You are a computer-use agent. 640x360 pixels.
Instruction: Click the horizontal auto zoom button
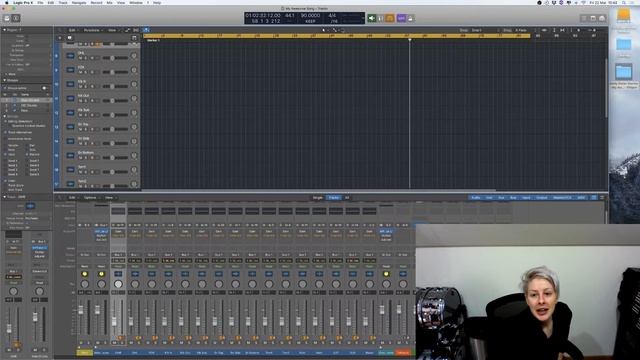562,30
